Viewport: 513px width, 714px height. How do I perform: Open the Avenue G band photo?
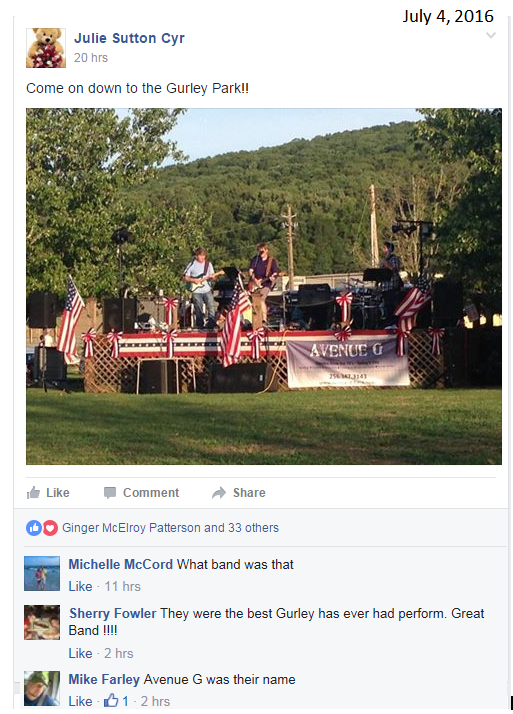click(264, 286)
